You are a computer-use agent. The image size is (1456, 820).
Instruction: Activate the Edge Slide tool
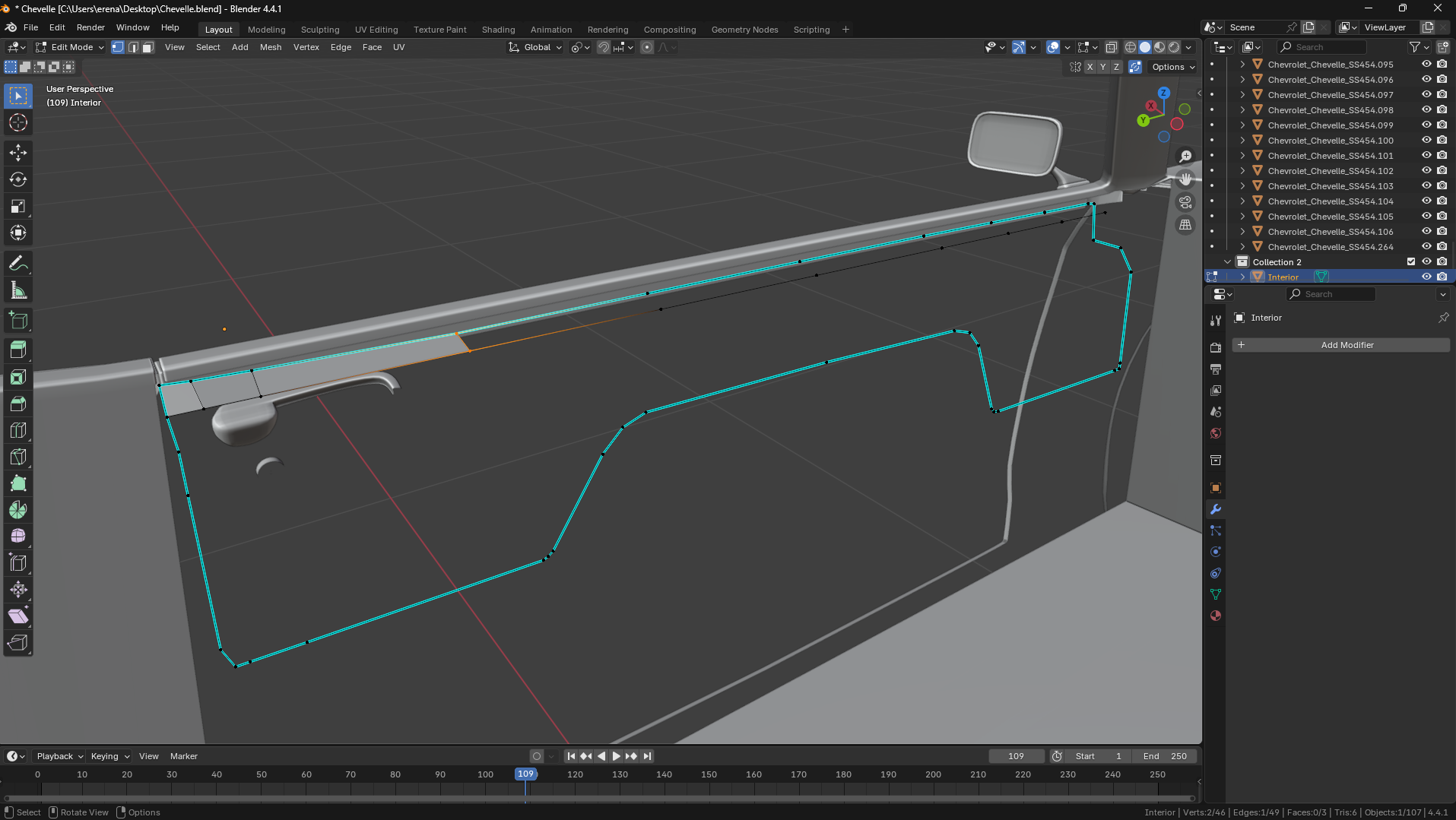18,563
